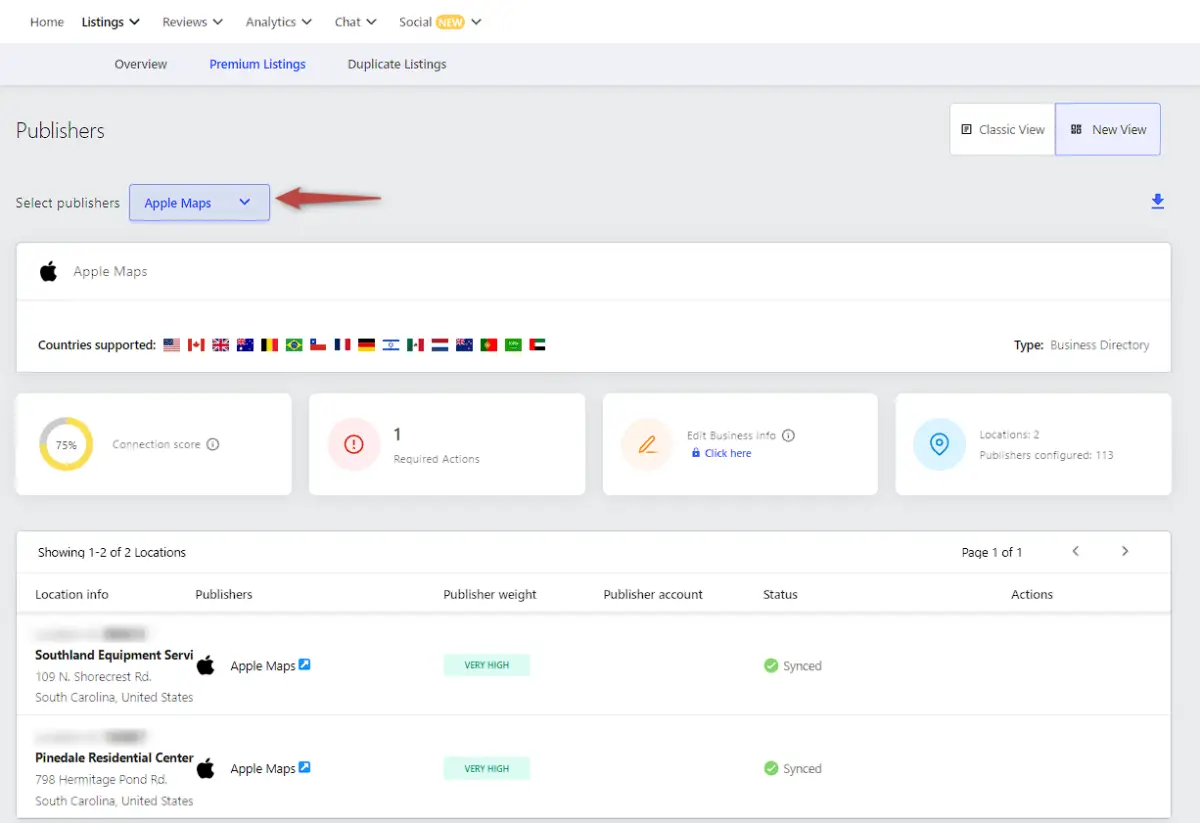The width and height of the screenshot is (1200, 823).
Task: Click the Edit Business info tooltip icon
Action: (788, 436)
